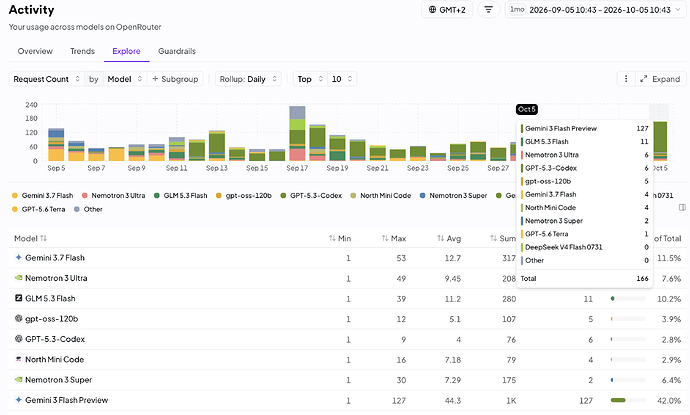Screen dimensions: 690x415
Task: Click the Sep 17 tallest chart bar
Action: [297, 133]
